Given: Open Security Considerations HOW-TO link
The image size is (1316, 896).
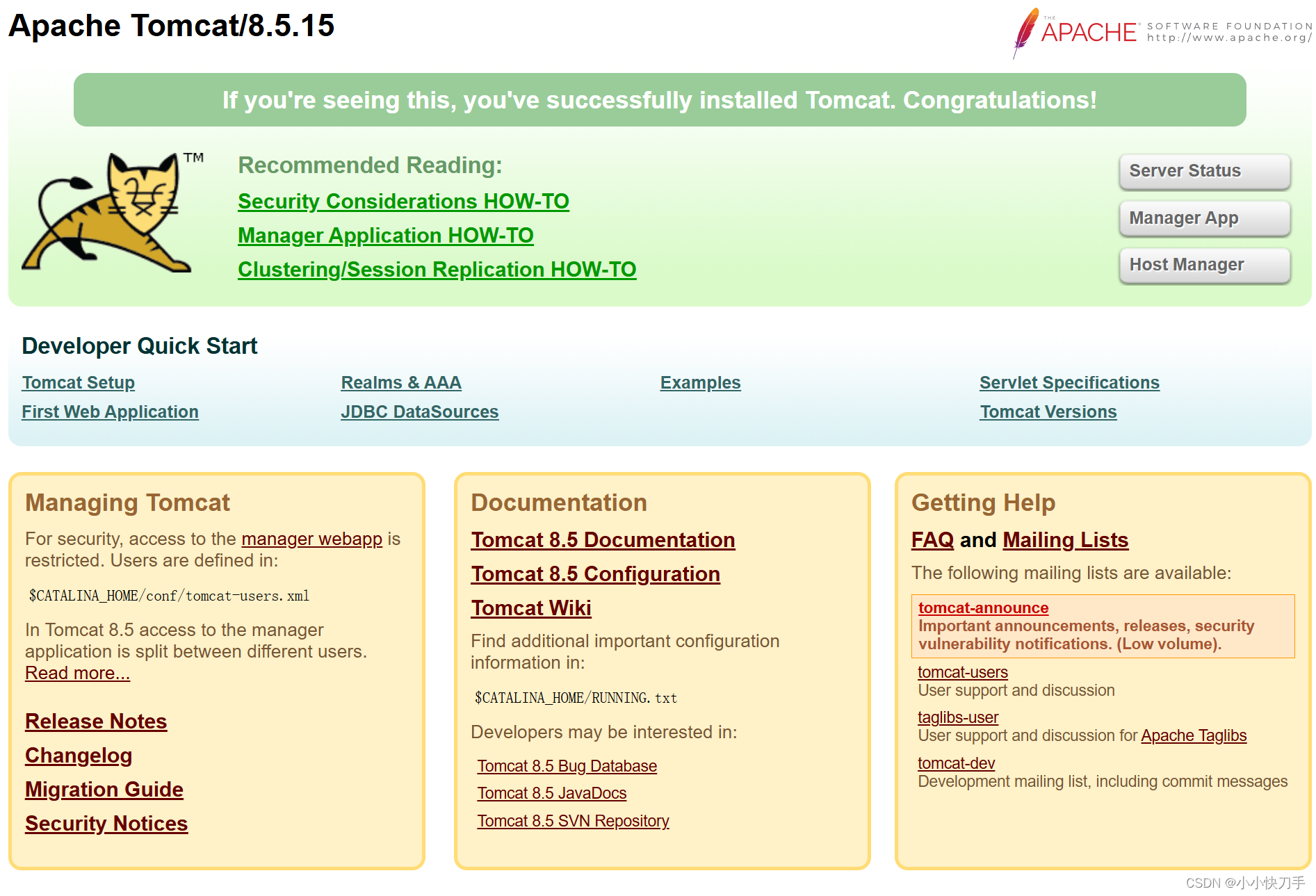Looking at the screenshot, I should (403, 202).
